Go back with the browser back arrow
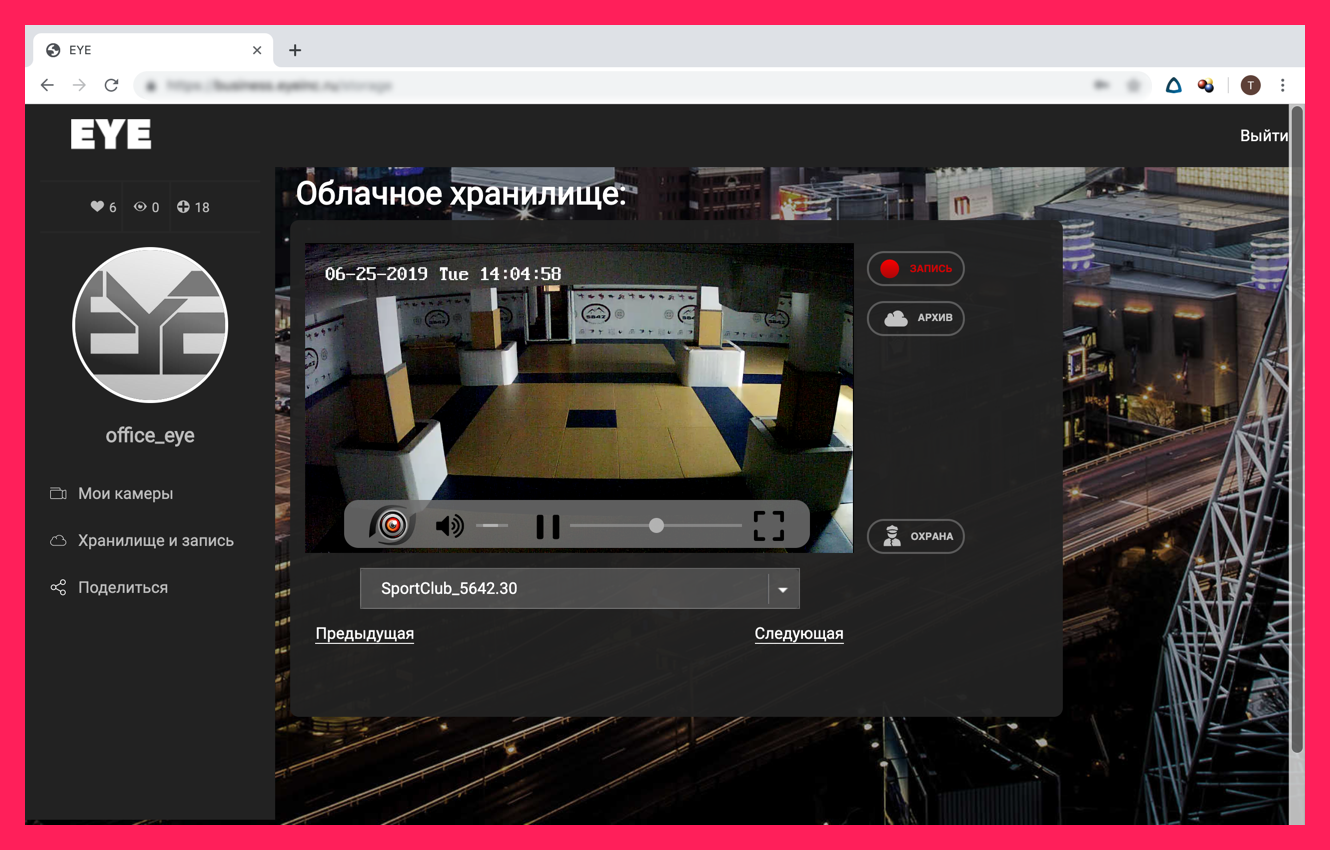1330x850 pixels. 47,86
